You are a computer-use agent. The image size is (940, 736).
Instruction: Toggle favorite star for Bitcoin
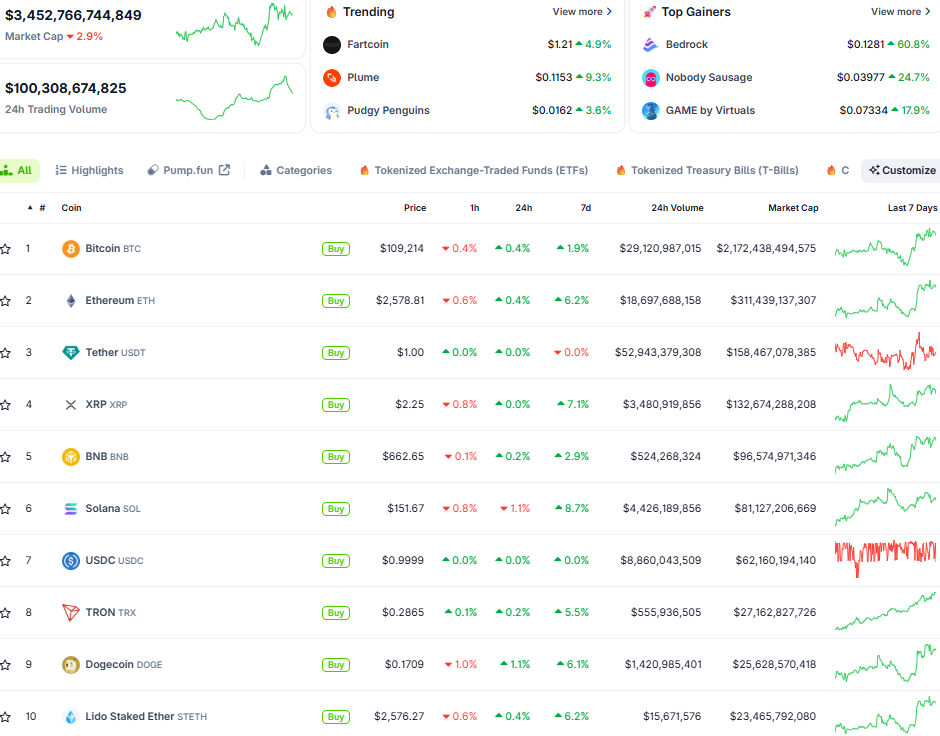(x=6, y=249)
